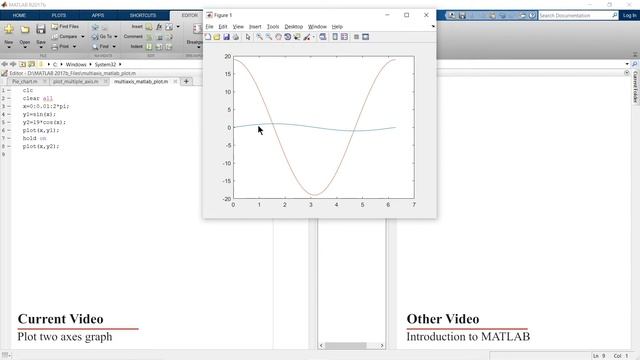
Task: Click the Up One Level folder icon
Action: pyautogui.click(x=22, y=64)
